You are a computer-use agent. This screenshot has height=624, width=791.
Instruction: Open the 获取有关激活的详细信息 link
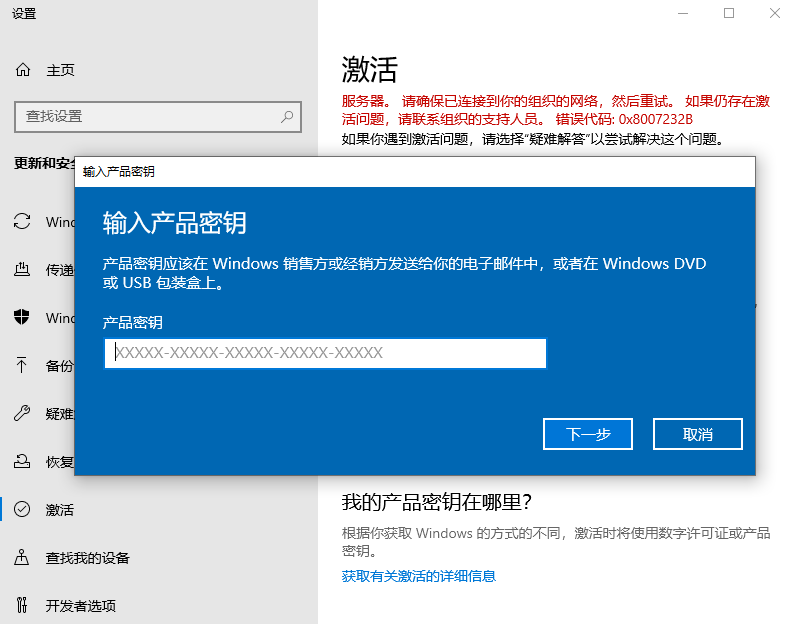click(x=419, y=576)
